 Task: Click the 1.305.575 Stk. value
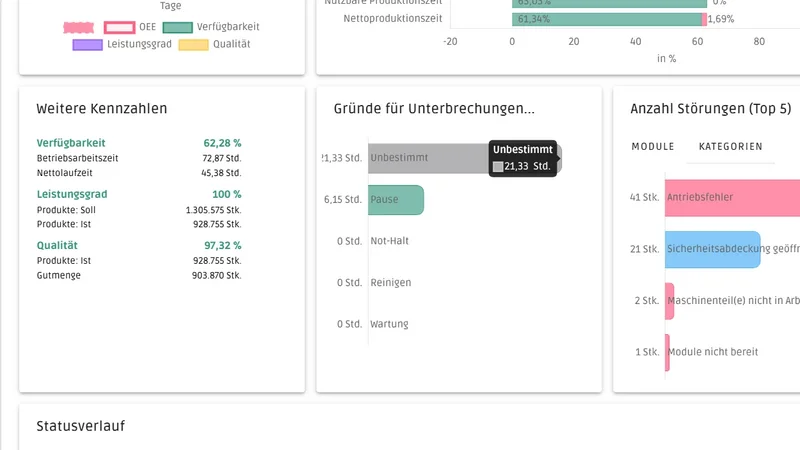[x=214, y=210]
